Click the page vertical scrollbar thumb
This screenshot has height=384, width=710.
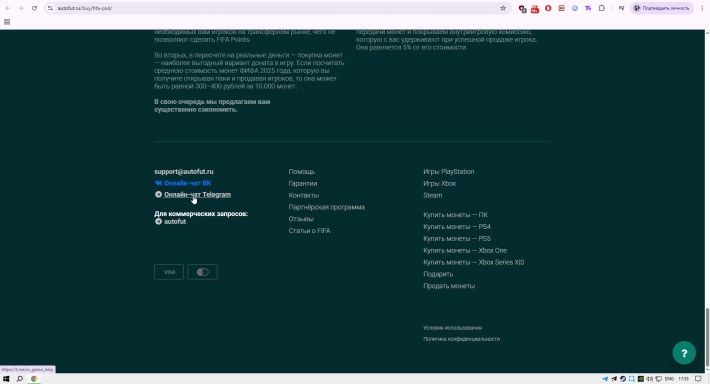click(x=707, y=336)
